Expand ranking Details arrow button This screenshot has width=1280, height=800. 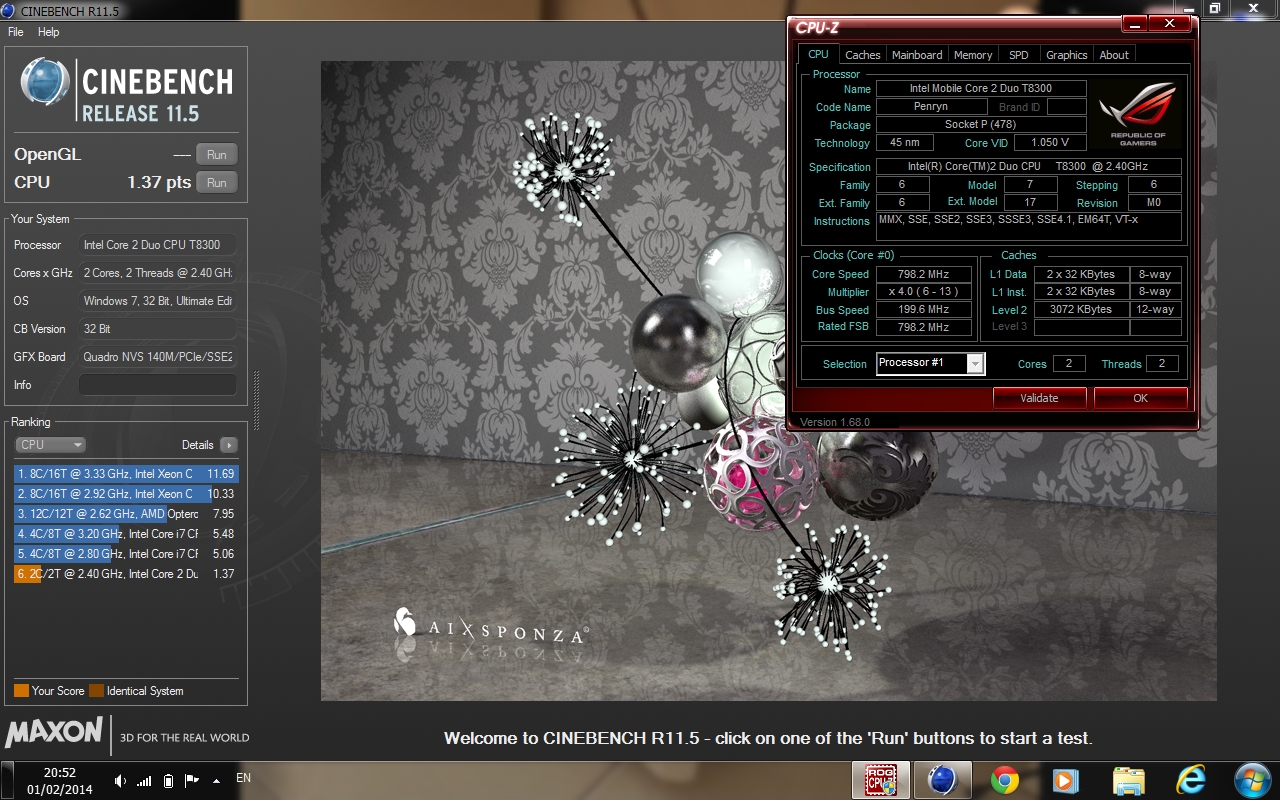click(228, 445)
